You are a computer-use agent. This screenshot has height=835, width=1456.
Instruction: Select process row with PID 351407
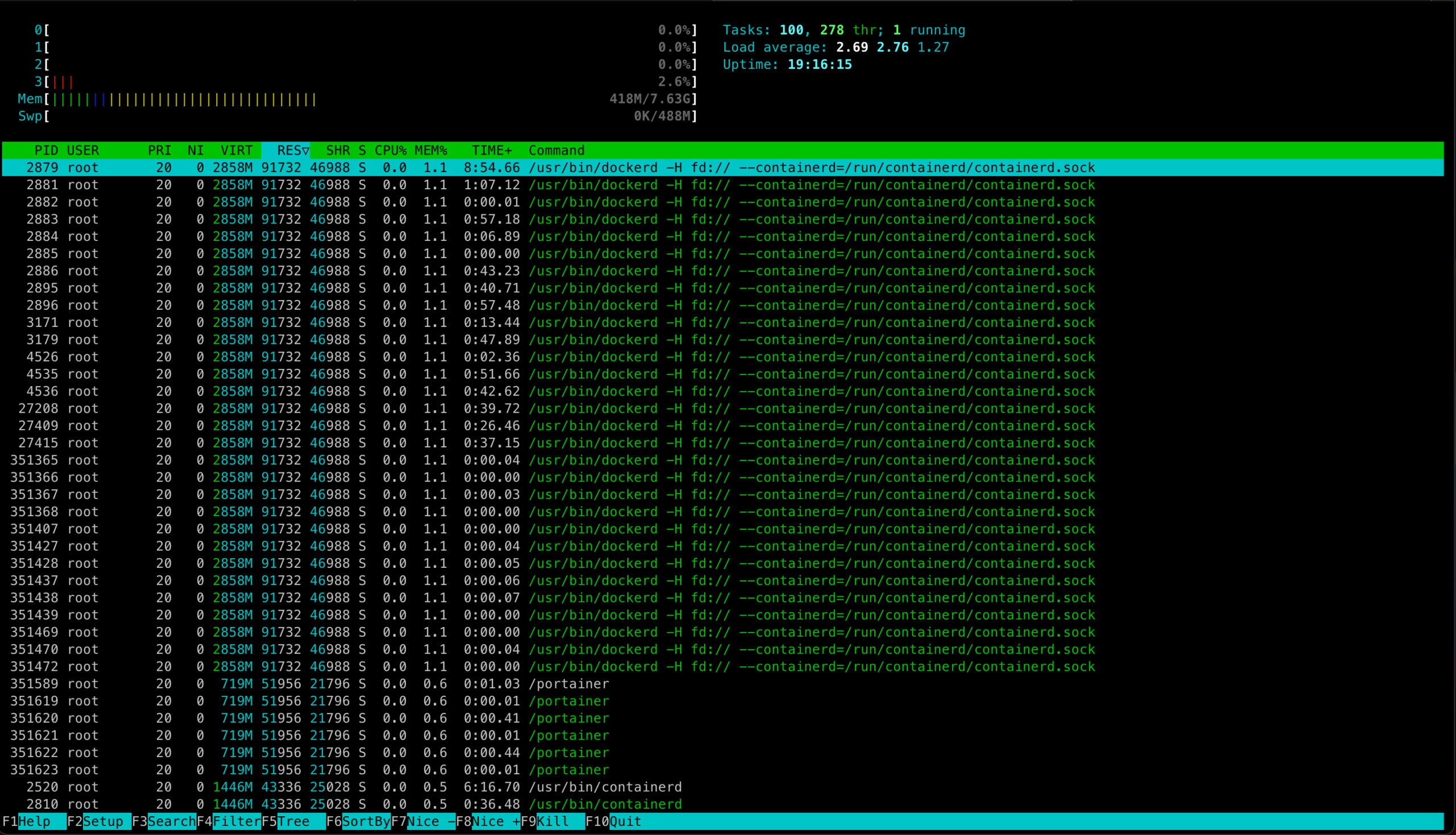point(723,529)
